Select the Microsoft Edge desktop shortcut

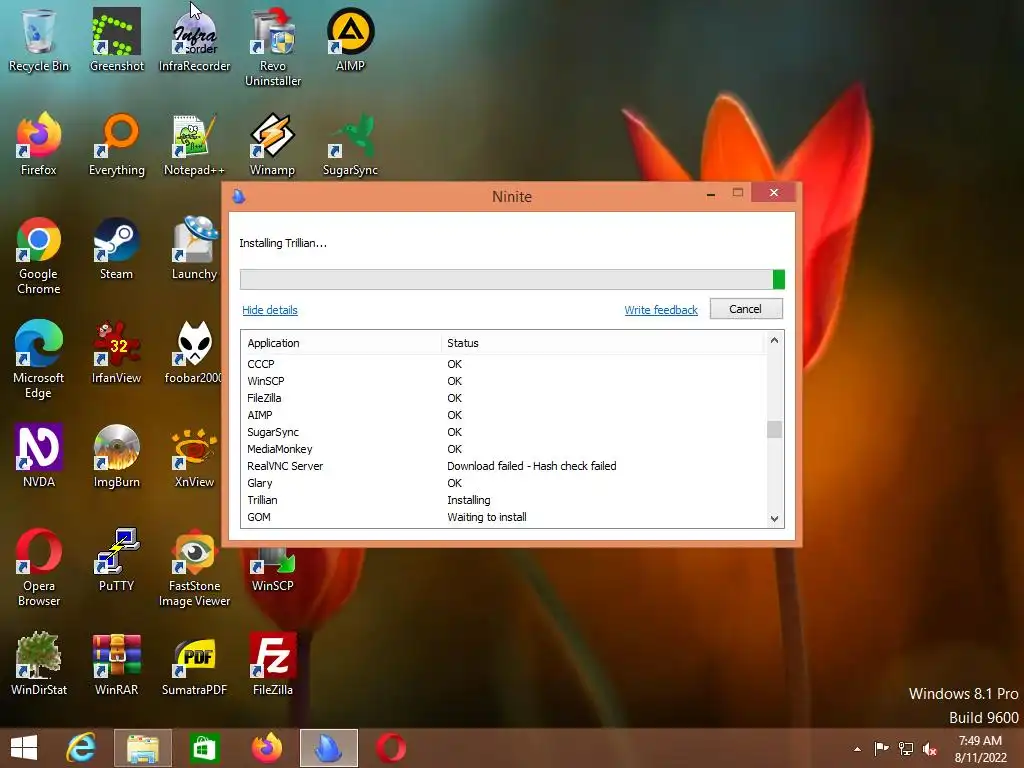point(39,359)
